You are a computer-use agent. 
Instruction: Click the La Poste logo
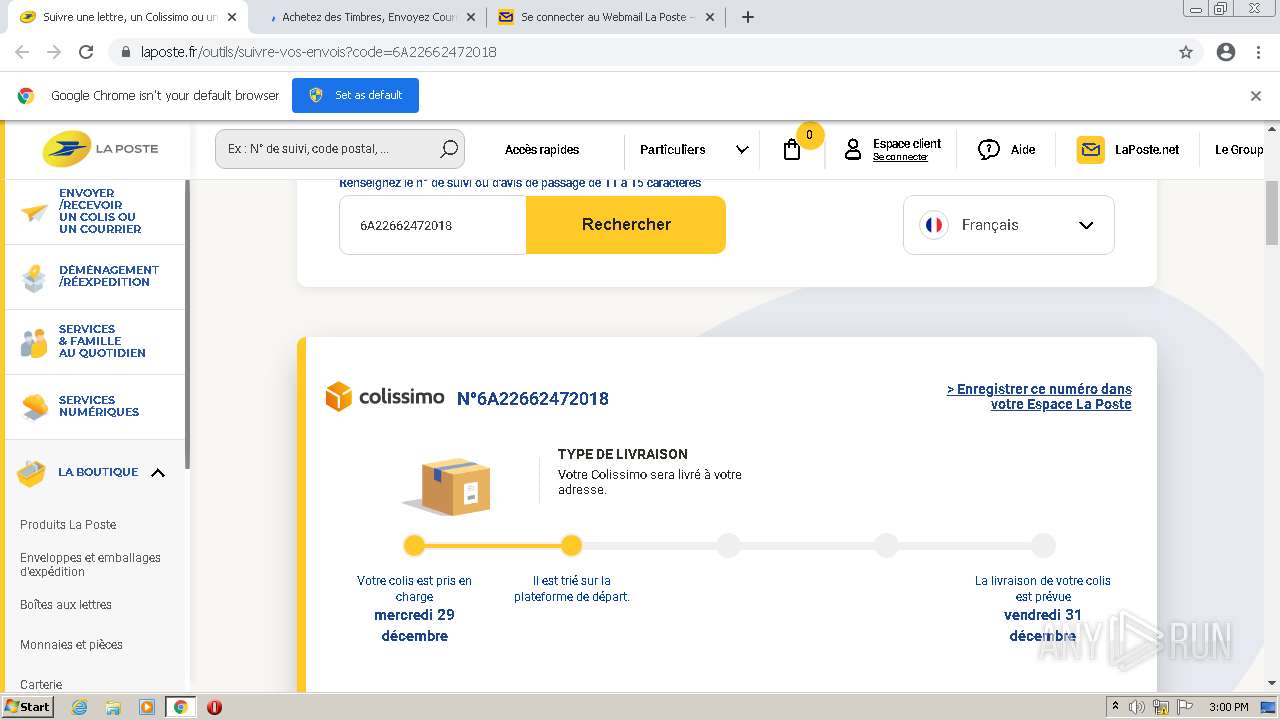pyautogui.click(x=100, y=149)
